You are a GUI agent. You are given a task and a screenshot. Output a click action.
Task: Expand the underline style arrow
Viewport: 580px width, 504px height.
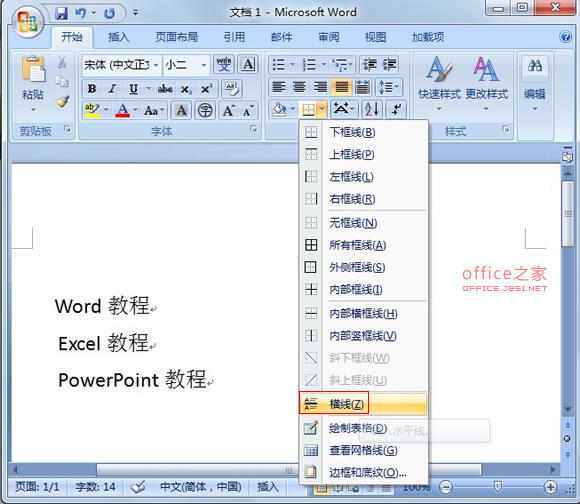pos(149,88)
